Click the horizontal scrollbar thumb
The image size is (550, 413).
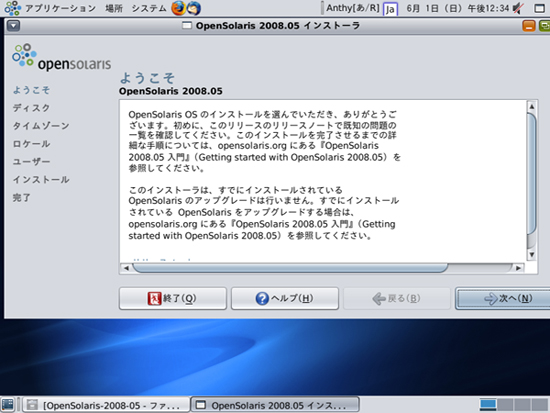[290, 268]
